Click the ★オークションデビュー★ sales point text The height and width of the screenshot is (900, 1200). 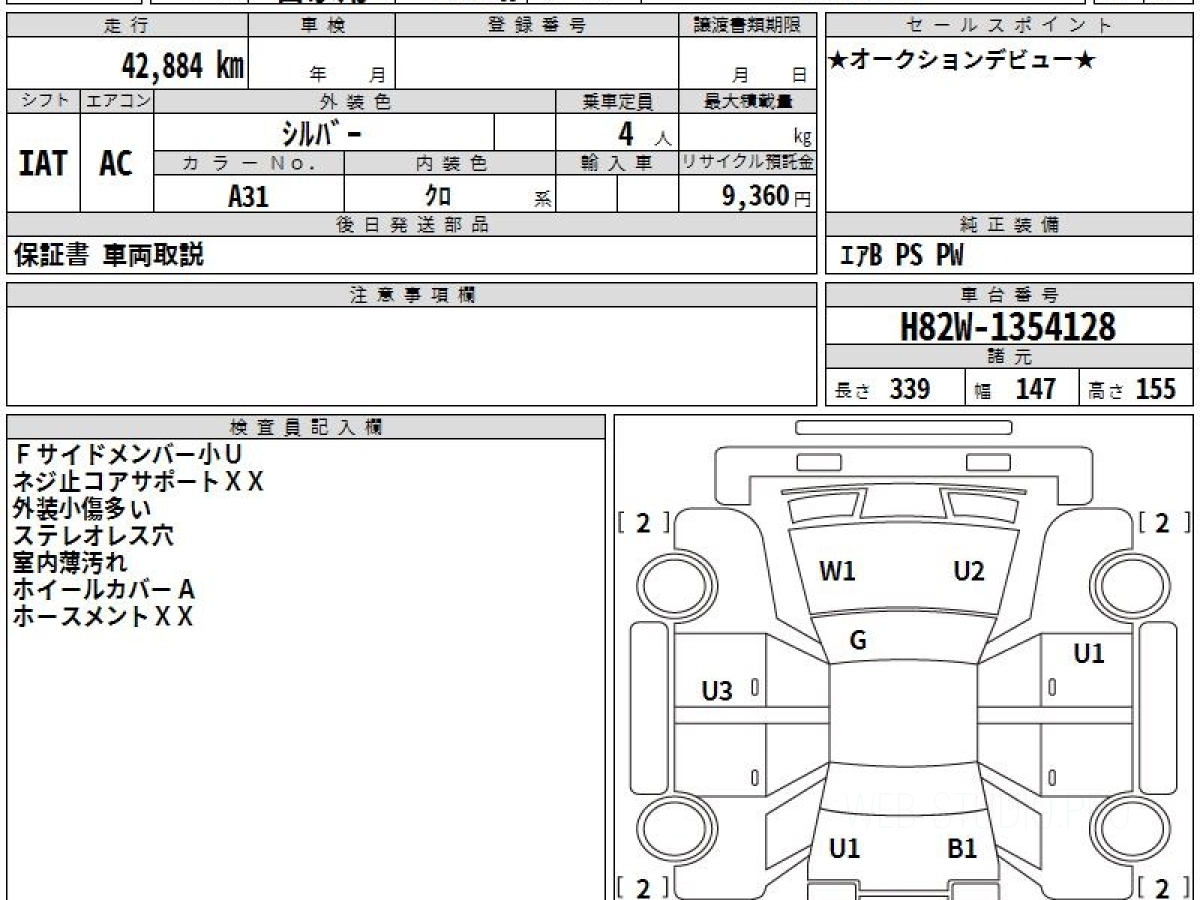click(x=961, y=61)
